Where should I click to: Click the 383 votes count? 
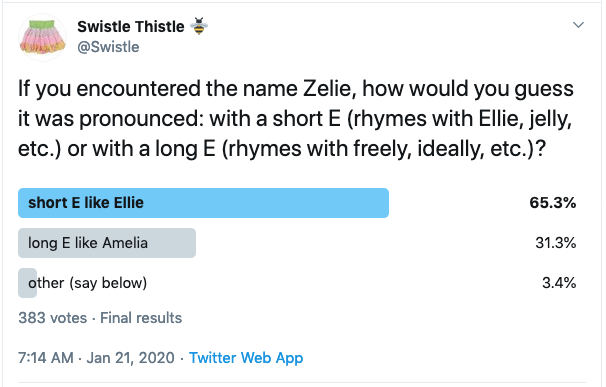coord(53,318)
